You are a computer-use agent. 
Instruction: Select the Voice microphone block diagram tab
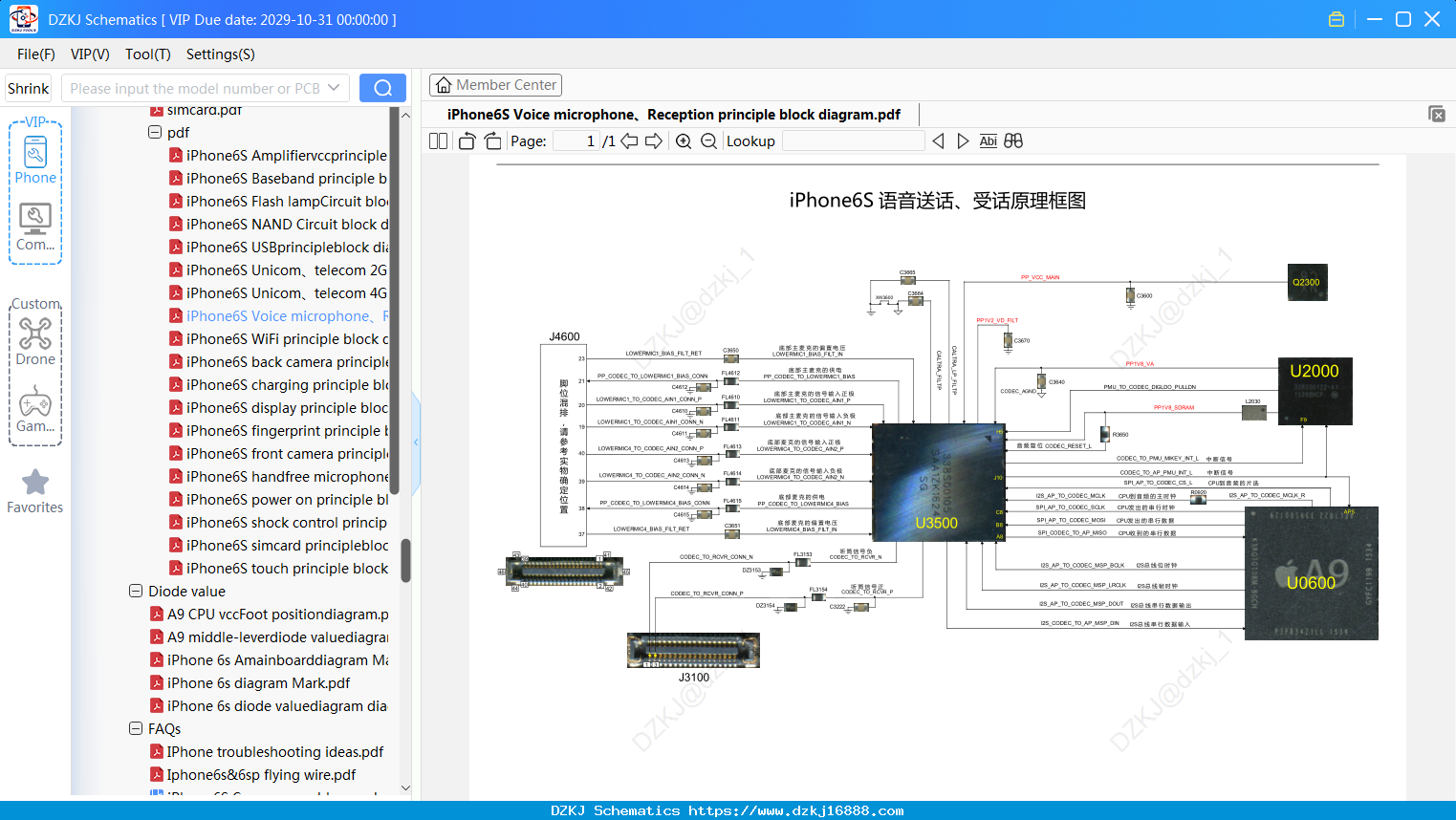coord(674,115)
